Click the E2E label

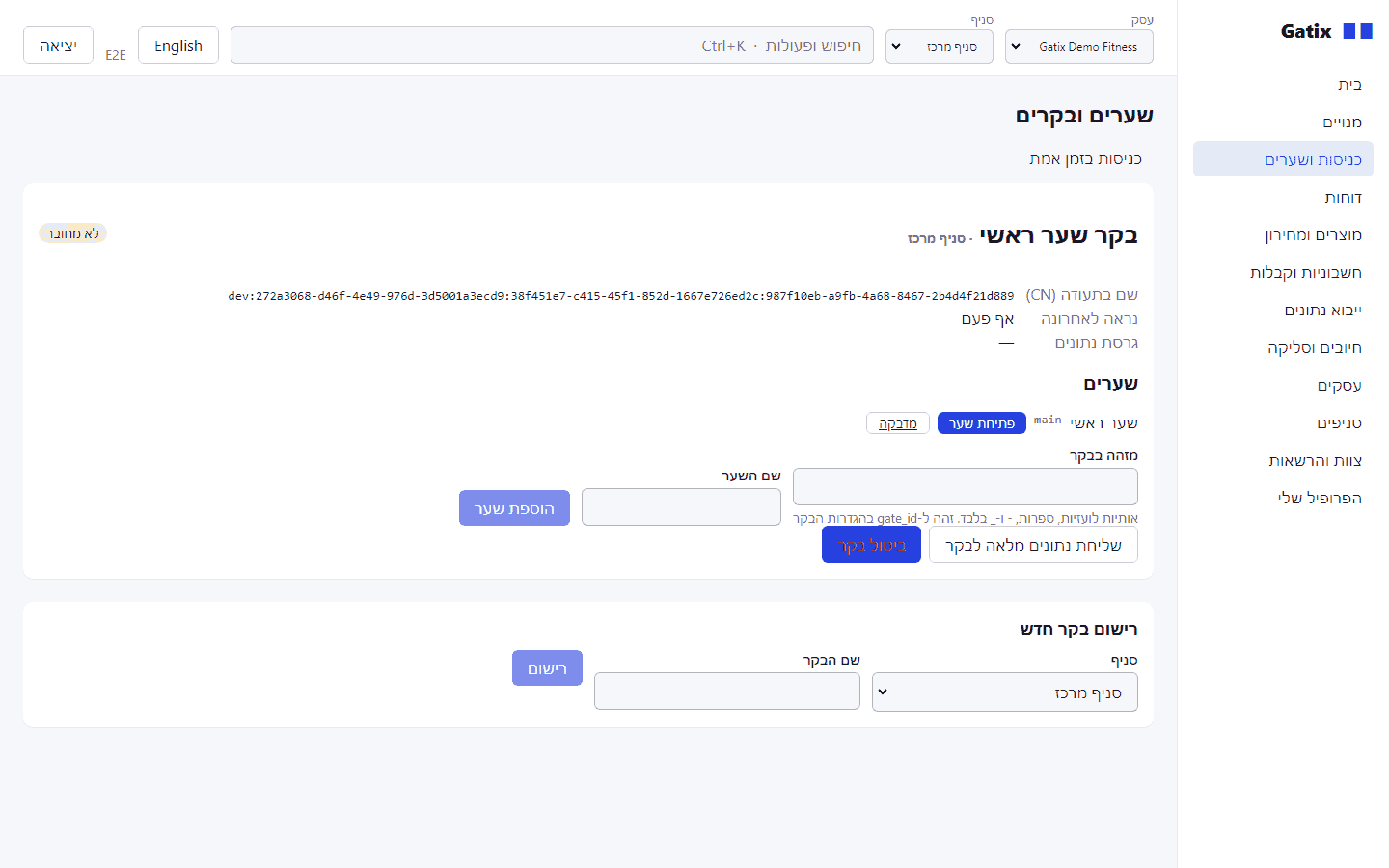pos(116,55)
